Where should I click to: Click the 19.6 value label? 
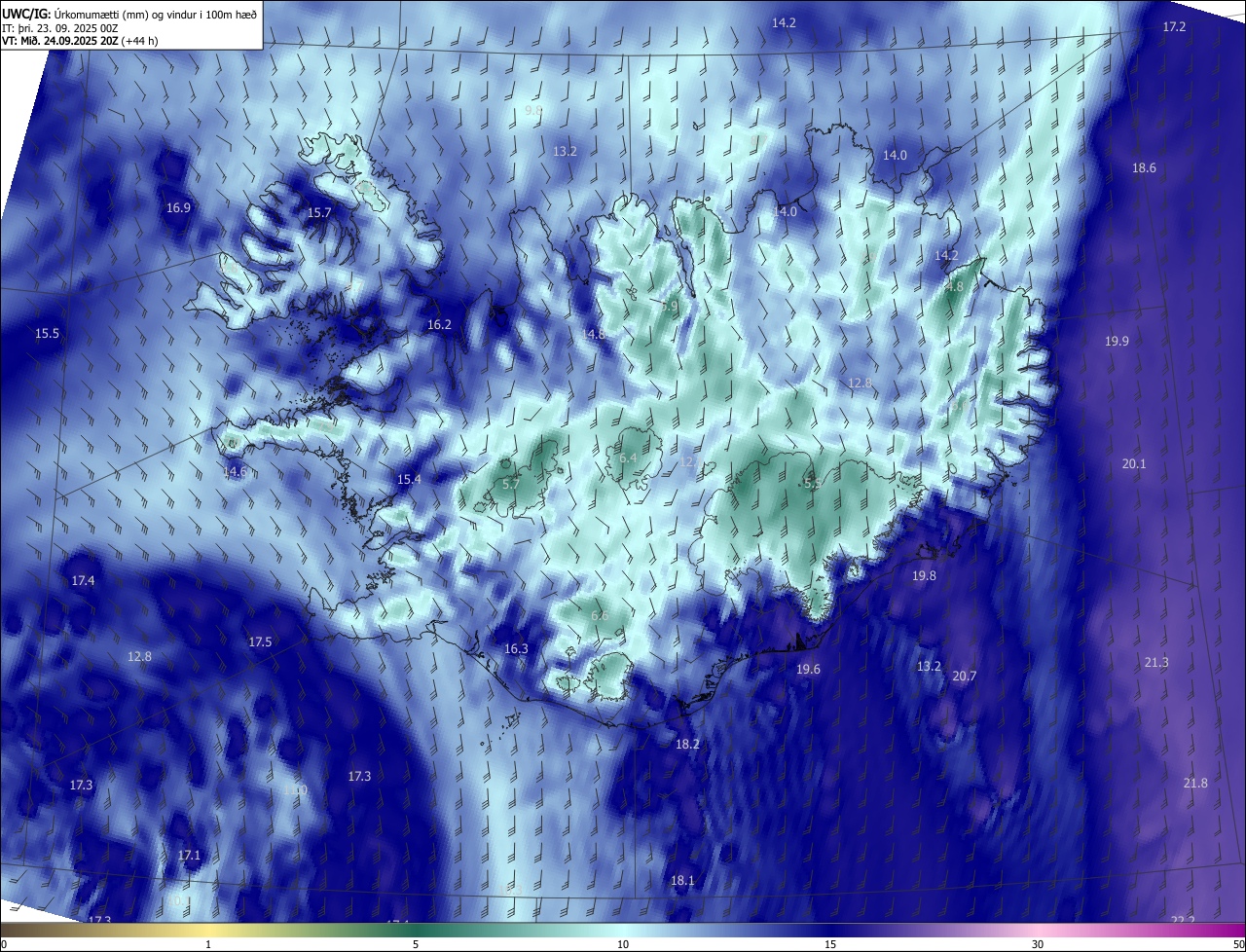point(808,669)
